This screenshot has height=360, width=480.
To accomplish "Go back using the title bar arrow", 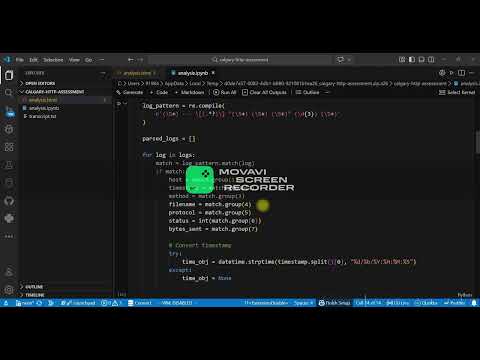I will click(131, 60).
